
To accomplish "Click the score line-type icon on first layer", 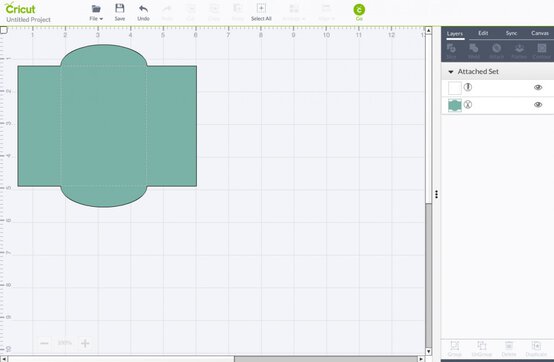I will (468, 87).
